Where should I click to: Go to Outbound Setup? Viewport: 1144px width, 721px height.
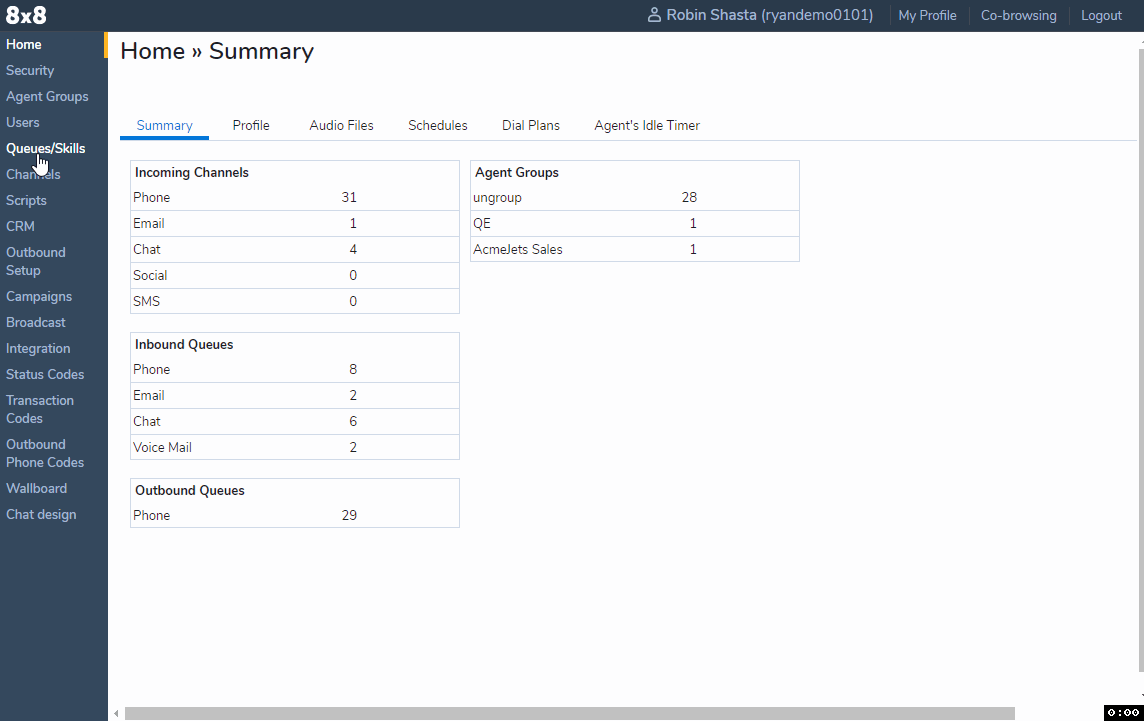36,261
